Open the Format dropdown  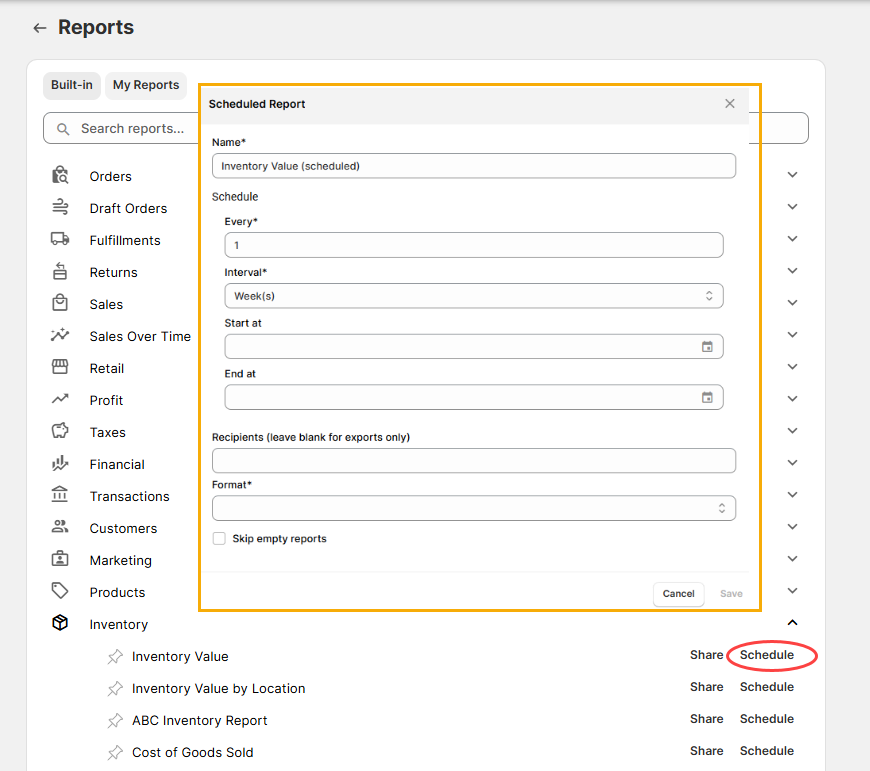(x=473, y=508)
